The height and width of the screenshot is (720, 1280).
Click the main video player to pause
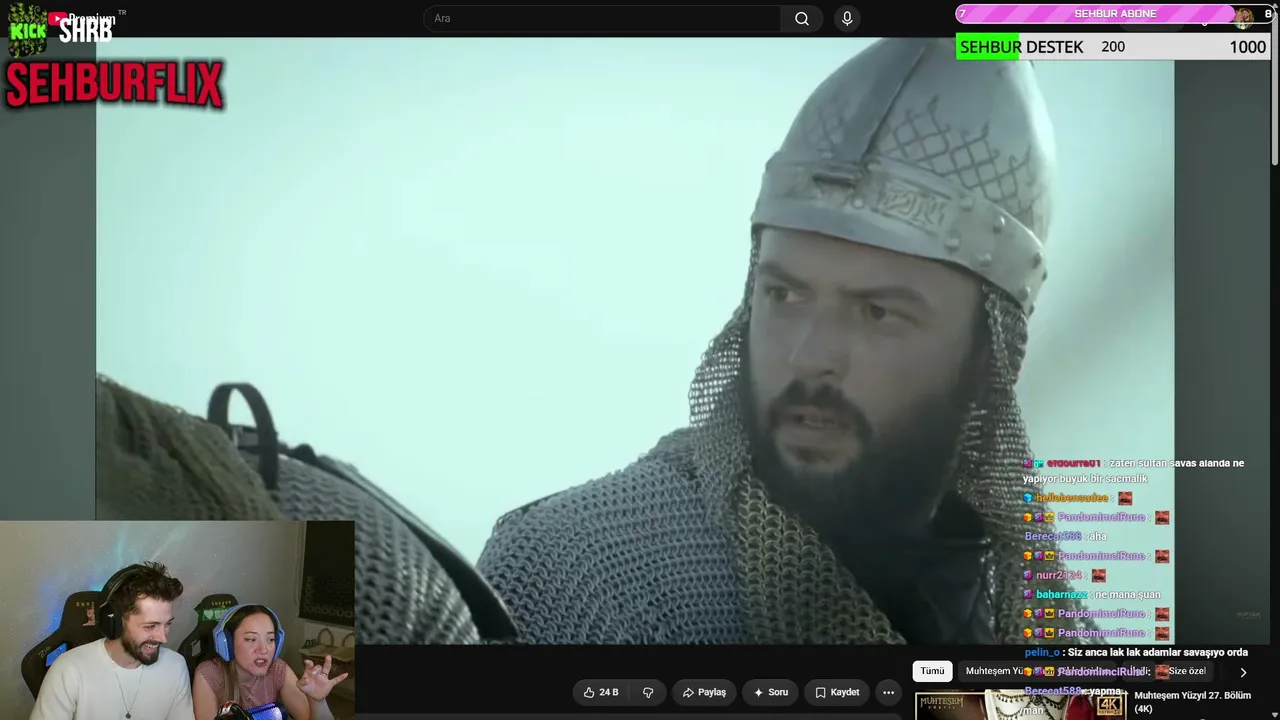[x=635, y=340]
